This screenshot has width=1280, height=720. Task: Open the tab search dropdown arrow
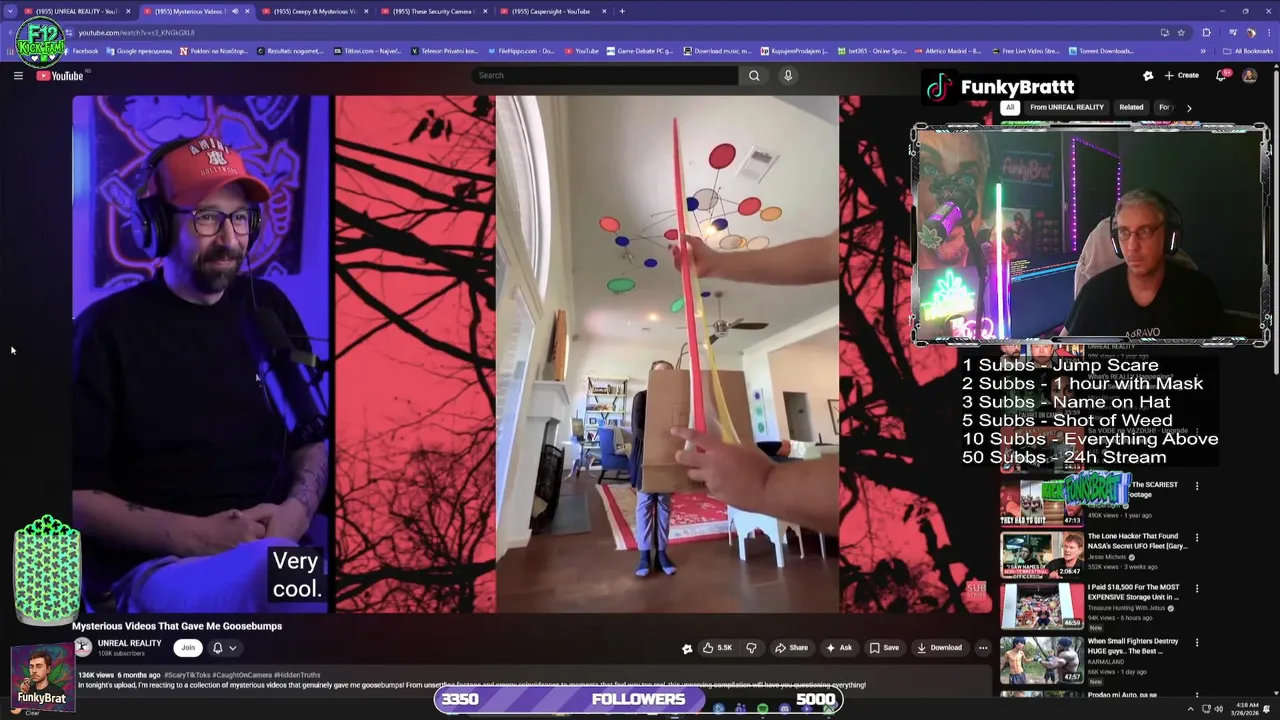click(10, 11)
